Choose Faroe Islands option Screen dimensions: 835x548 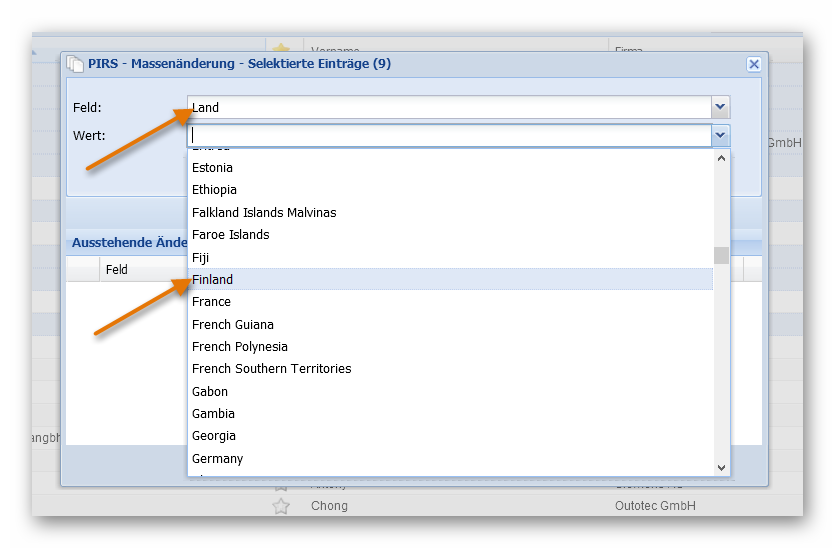click(x=230, y=235)
